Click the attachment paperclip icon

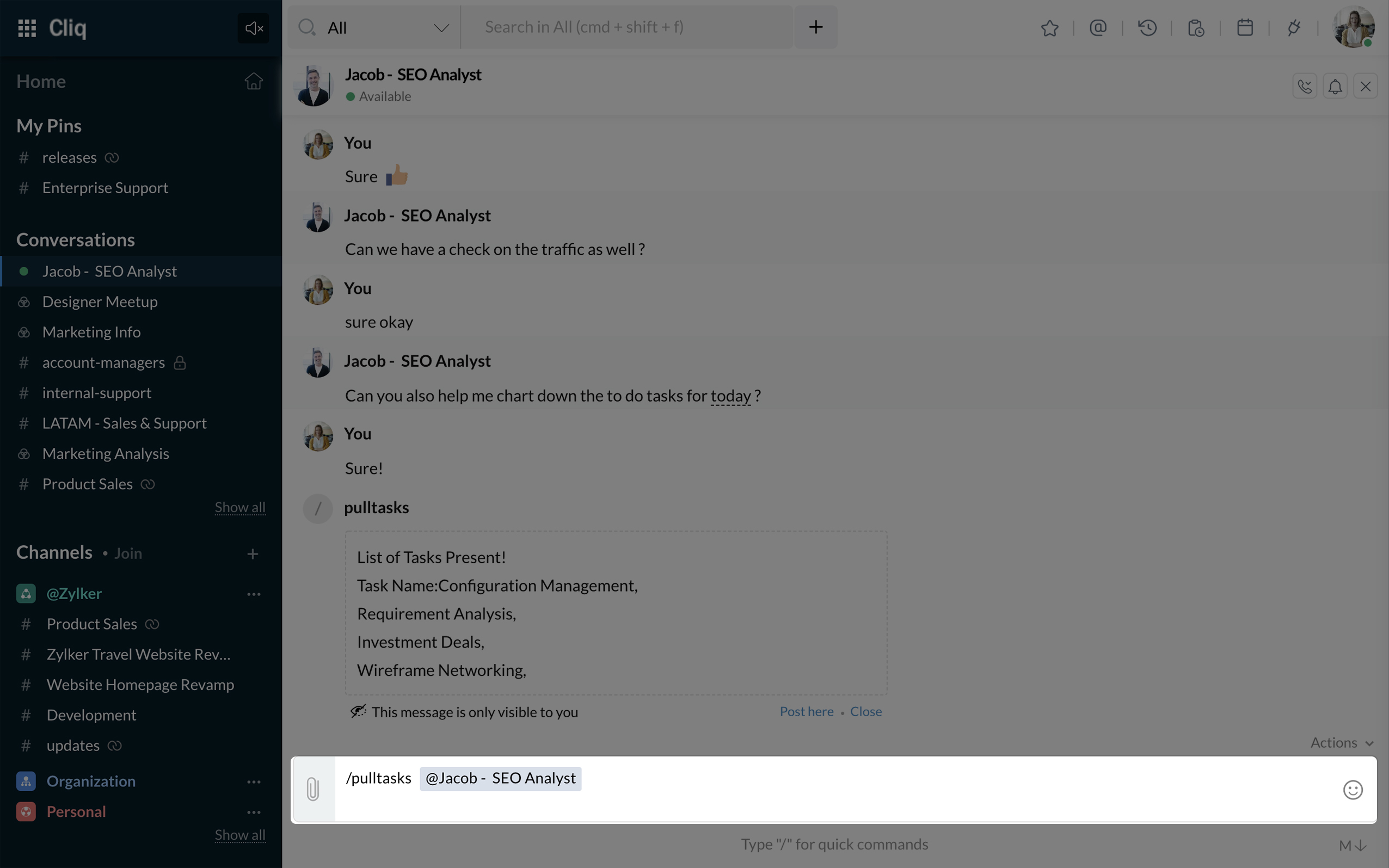click(x=313, y=789)
